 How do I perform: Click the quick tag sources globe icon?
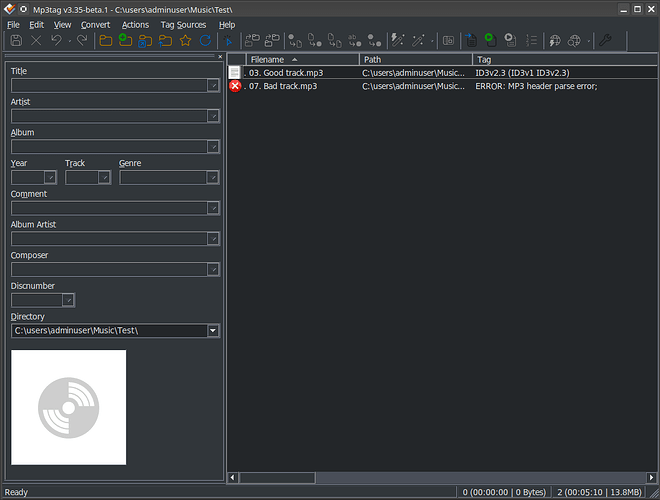tap(555, 41)
